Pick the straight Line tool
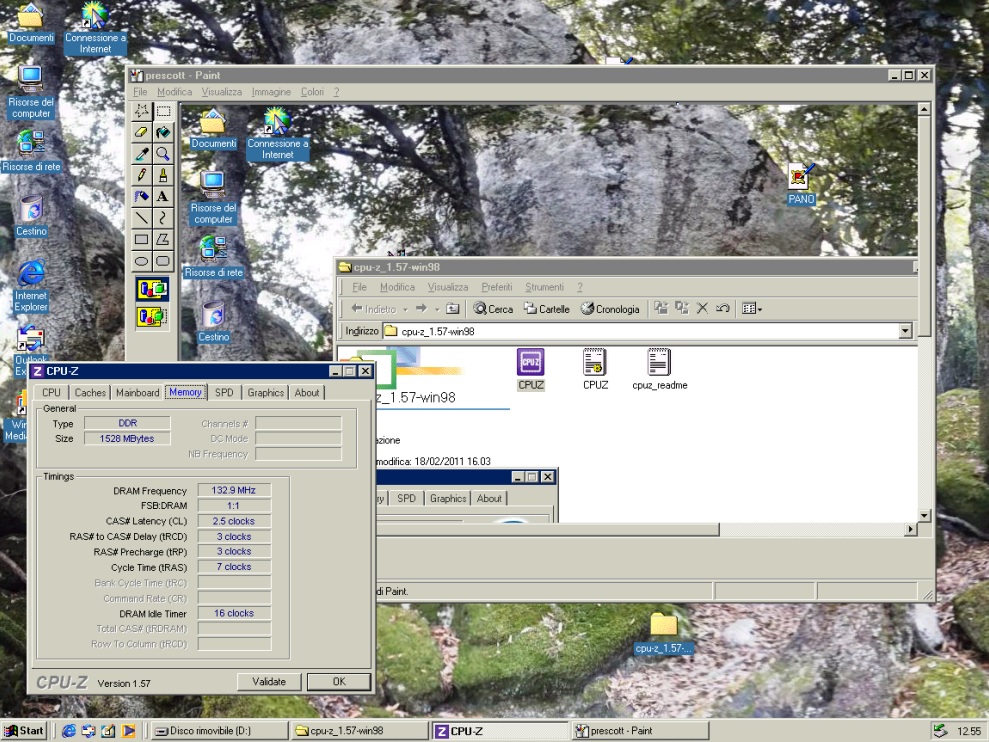The image size is (989, 742). click(141, 218)
